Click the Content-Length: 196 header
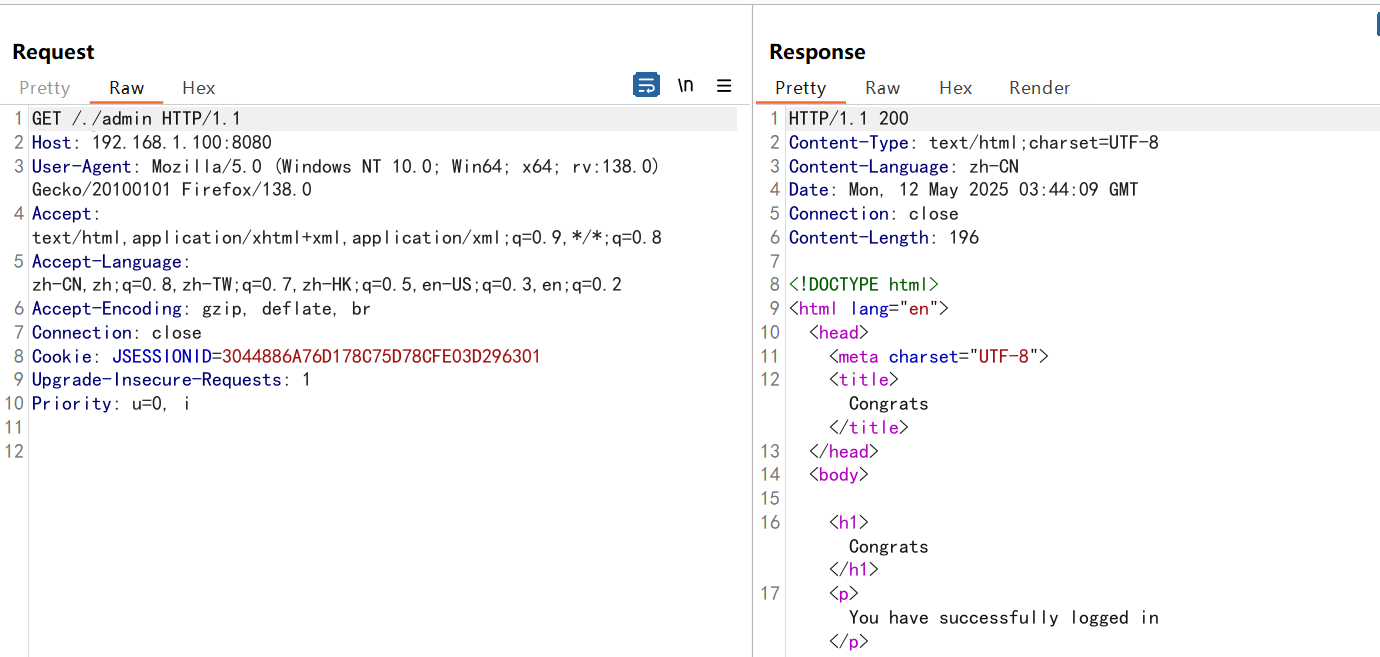1380x657 pixels. [x=884, y=238]
